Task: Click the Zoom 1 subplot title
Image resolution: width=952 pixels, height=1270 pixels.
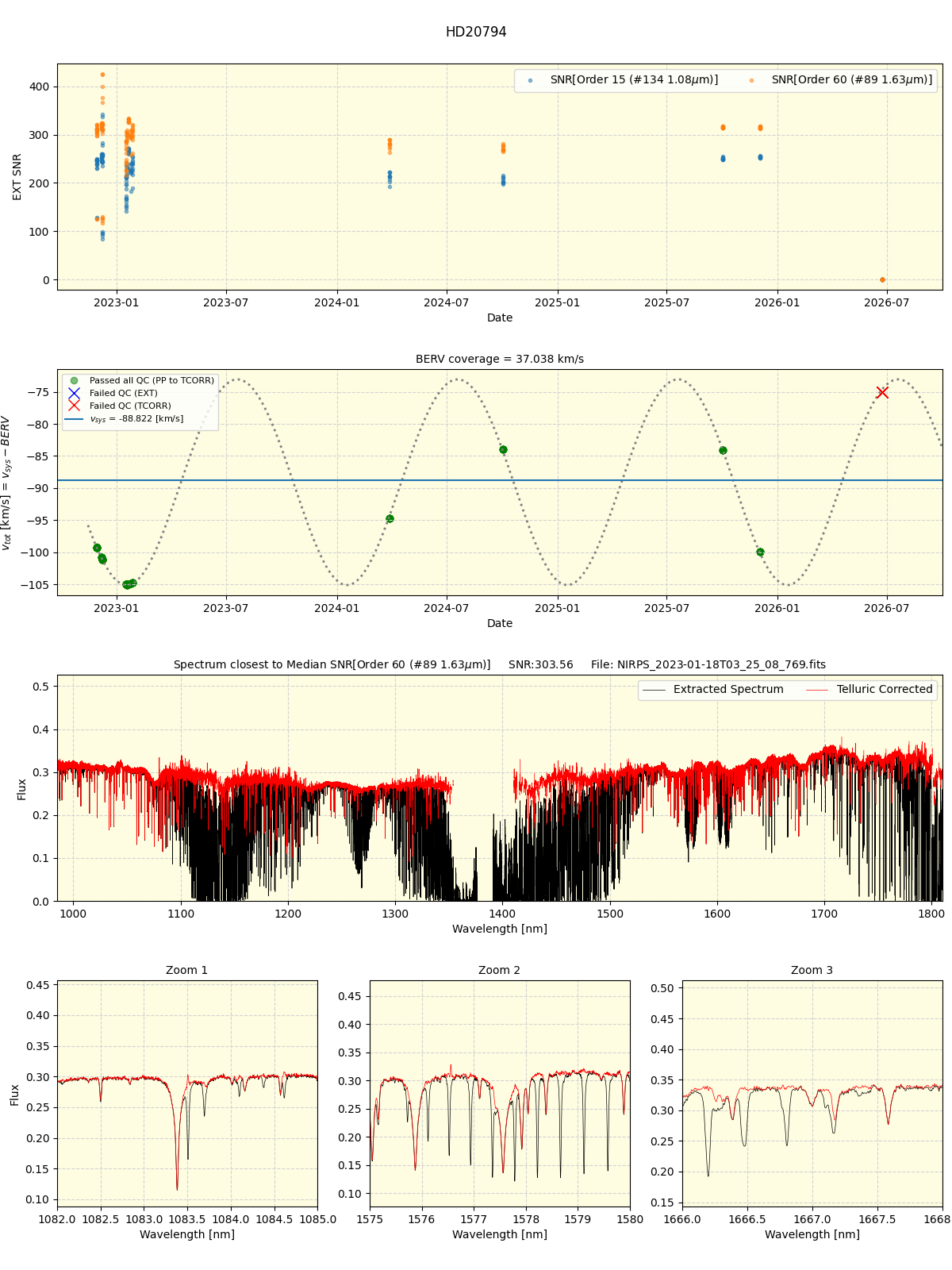Action: point(187,971)
